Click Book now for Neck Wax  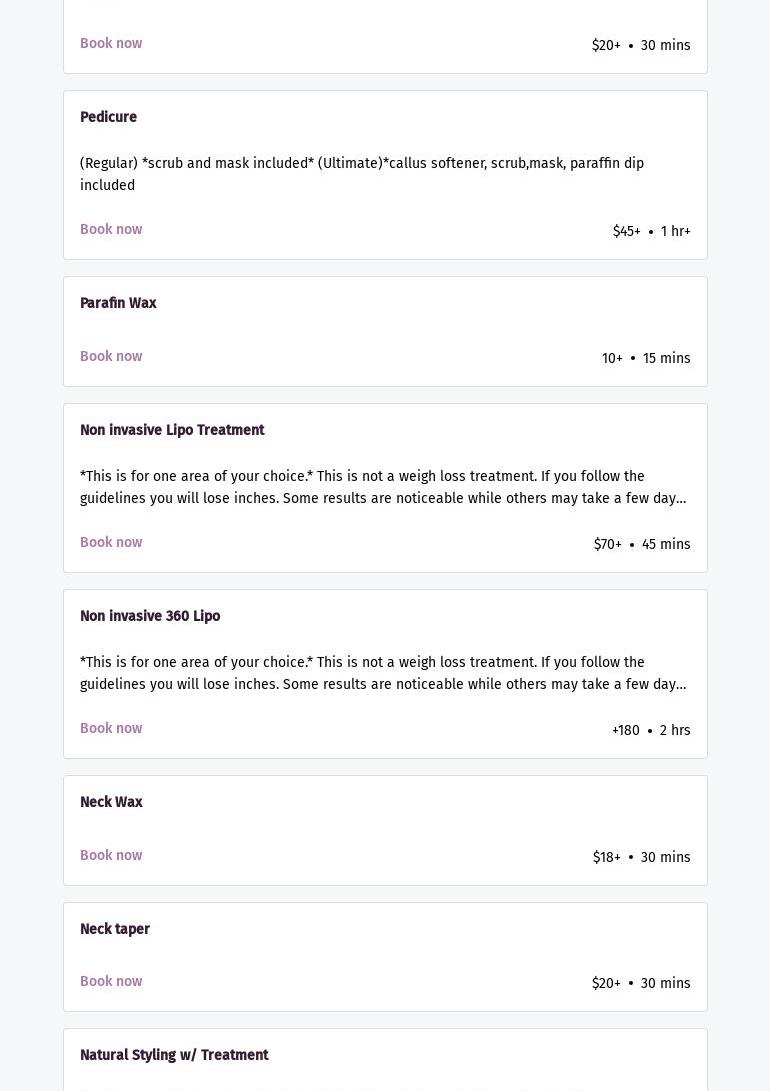(x=111, y=855)
